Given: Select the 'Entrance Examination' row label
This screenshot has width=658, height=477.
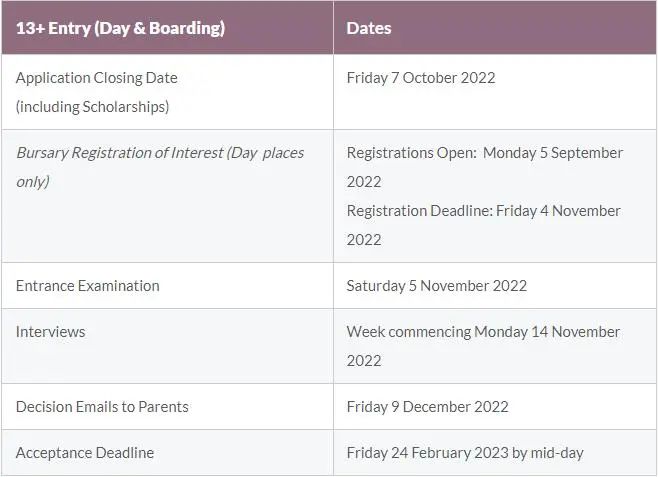Looking at the screenshot, I should pyautogui.click(x=88, y=286).
